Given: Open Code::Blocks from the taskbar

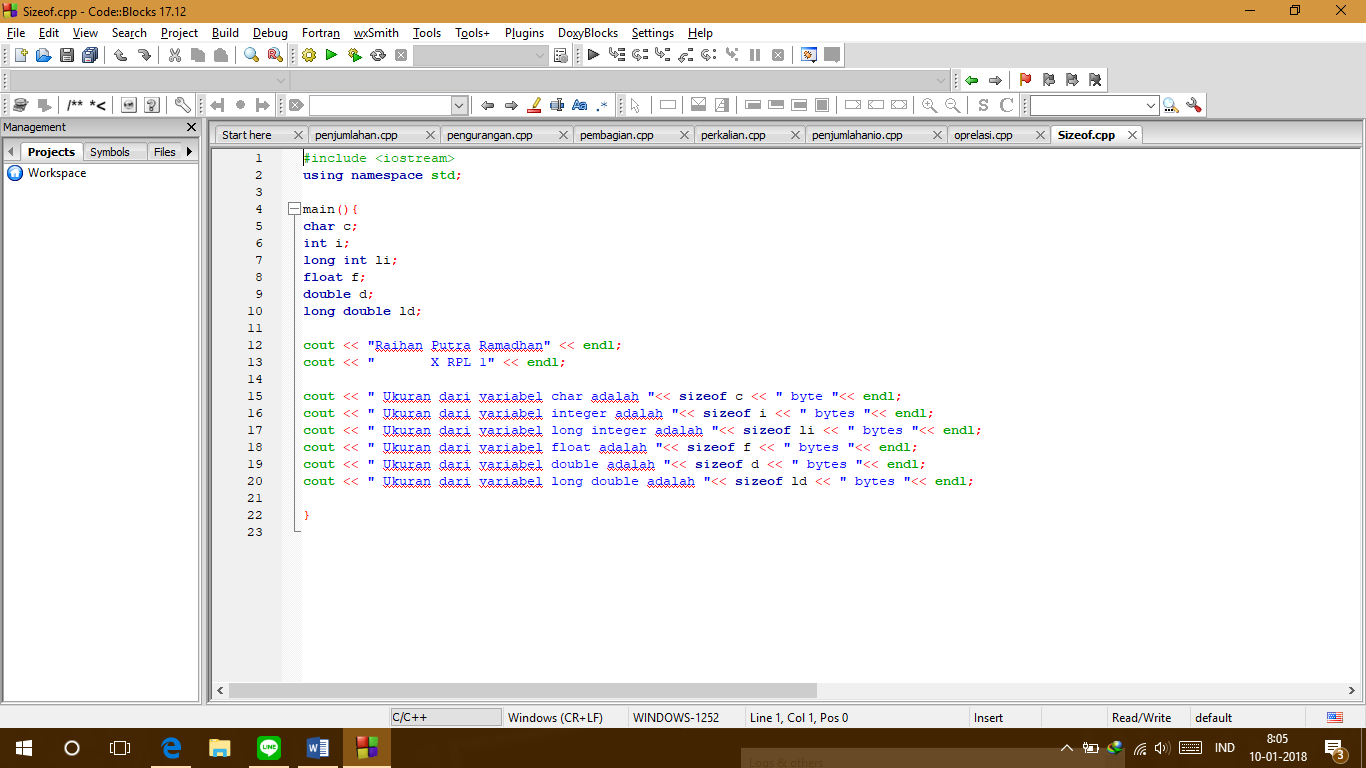Looking at the screenshot, I should 366,747.
